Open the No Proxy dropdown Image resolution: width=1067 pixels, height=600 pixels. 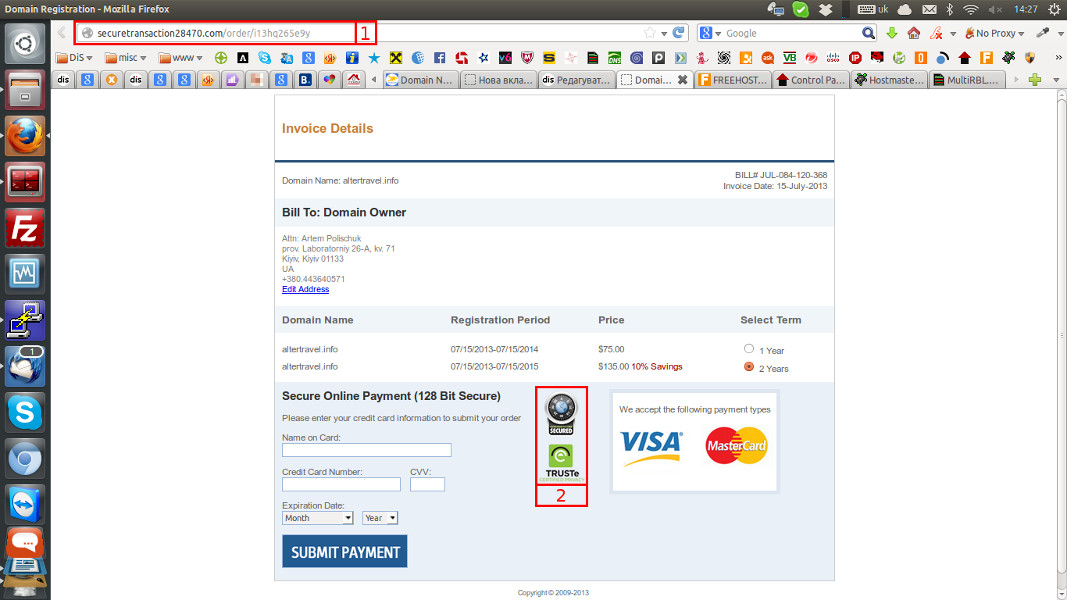tap(994, 33)
